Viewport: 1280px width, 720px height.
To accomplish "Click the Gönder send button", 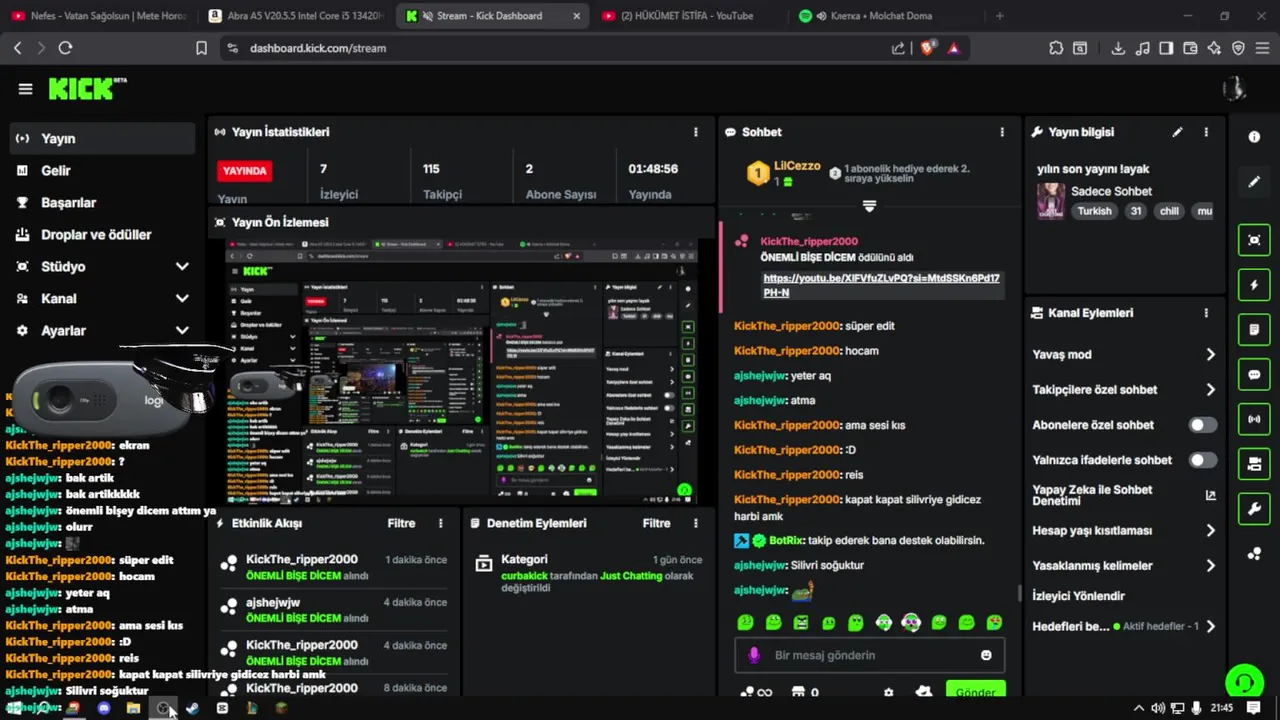I will click(x=975, y=691).
